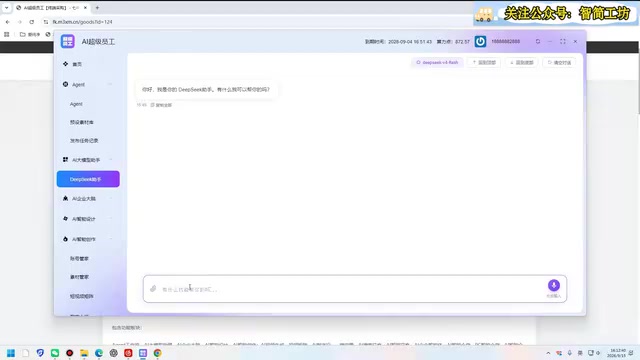Click 复制全部 under the greeting message
The height and width of the screenshot is (360, 640).
(161, 105)
